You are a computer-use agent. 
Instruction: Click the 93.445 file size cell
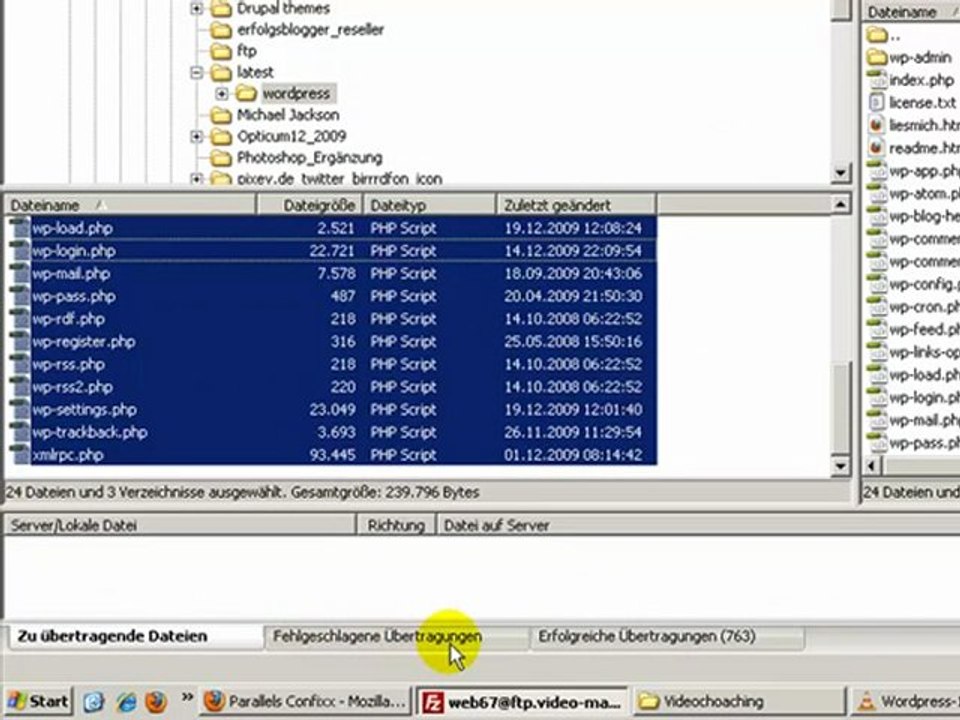point(332,455)
